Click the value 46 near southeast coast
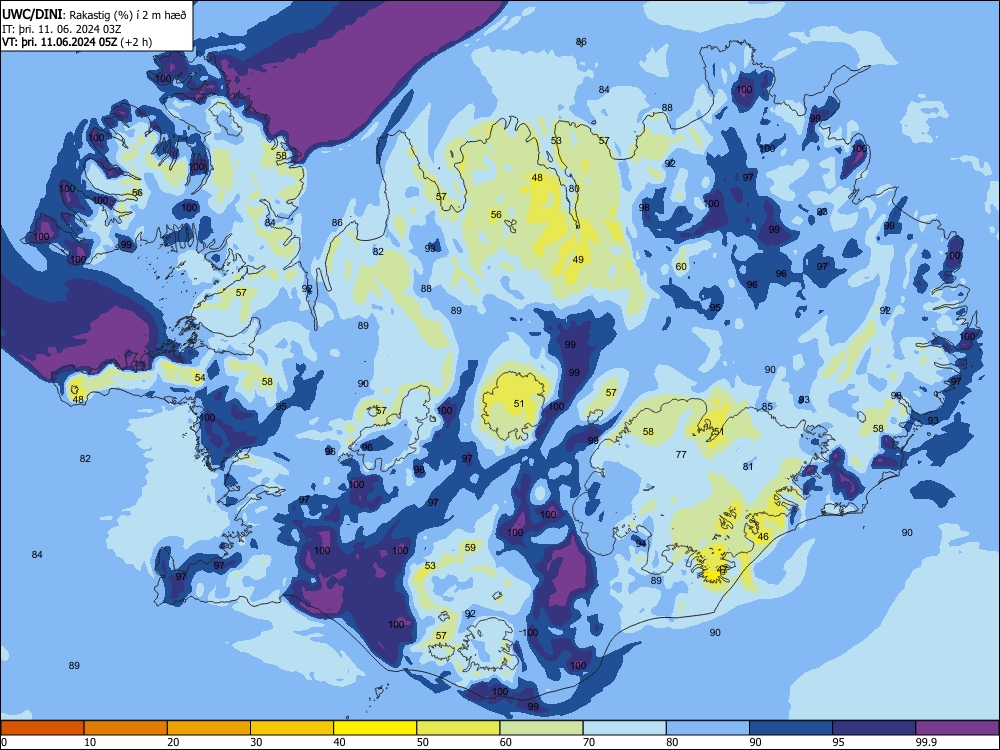 click(x=763, y=537)
